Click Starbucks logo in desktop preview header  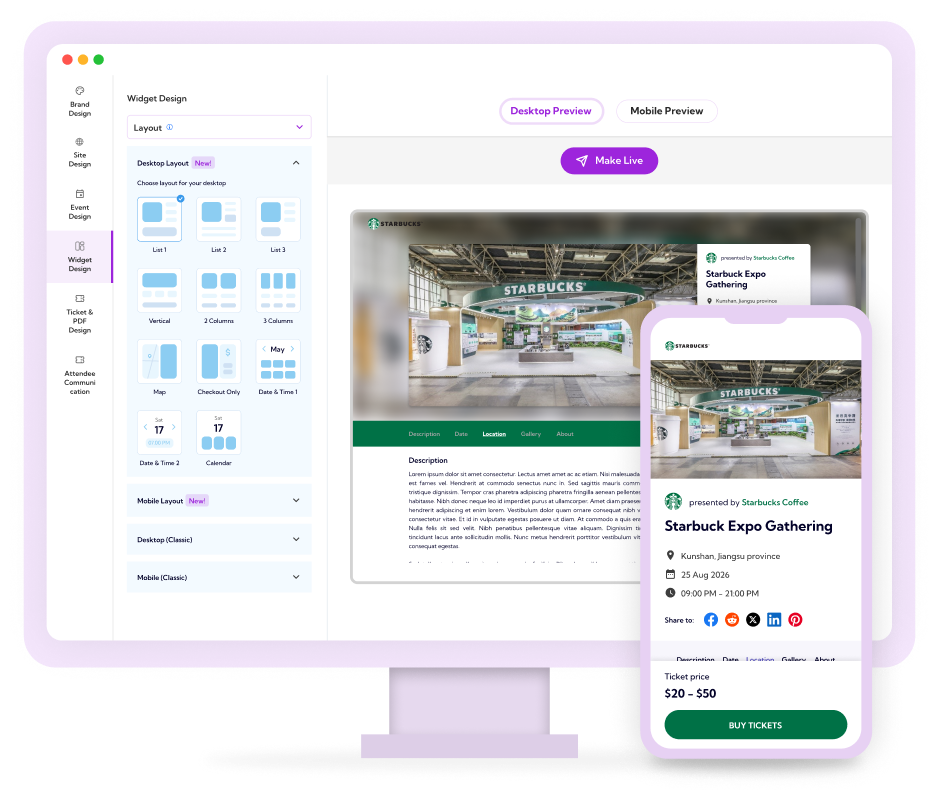tap(395, 223)
